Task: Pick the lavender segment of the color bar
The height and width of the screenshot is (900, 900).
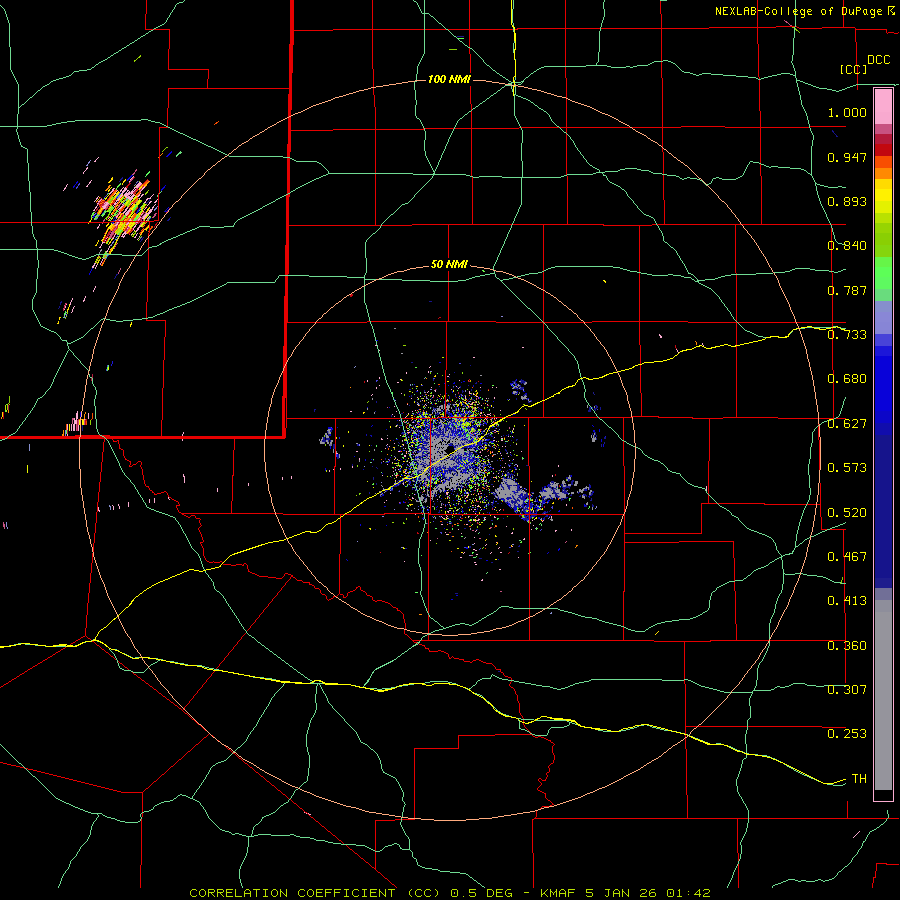Action: click(883, 317)
